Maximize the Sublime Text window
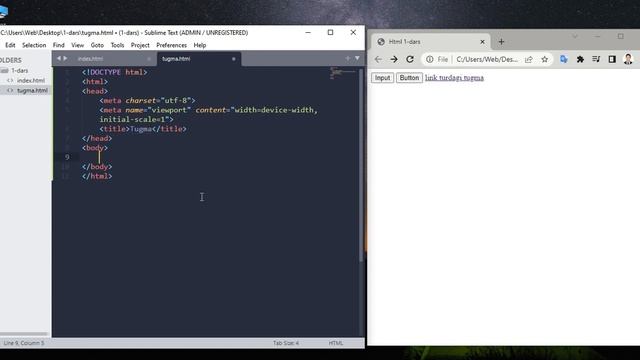Viewport: 640px width, 360px height. click(330, 32)
